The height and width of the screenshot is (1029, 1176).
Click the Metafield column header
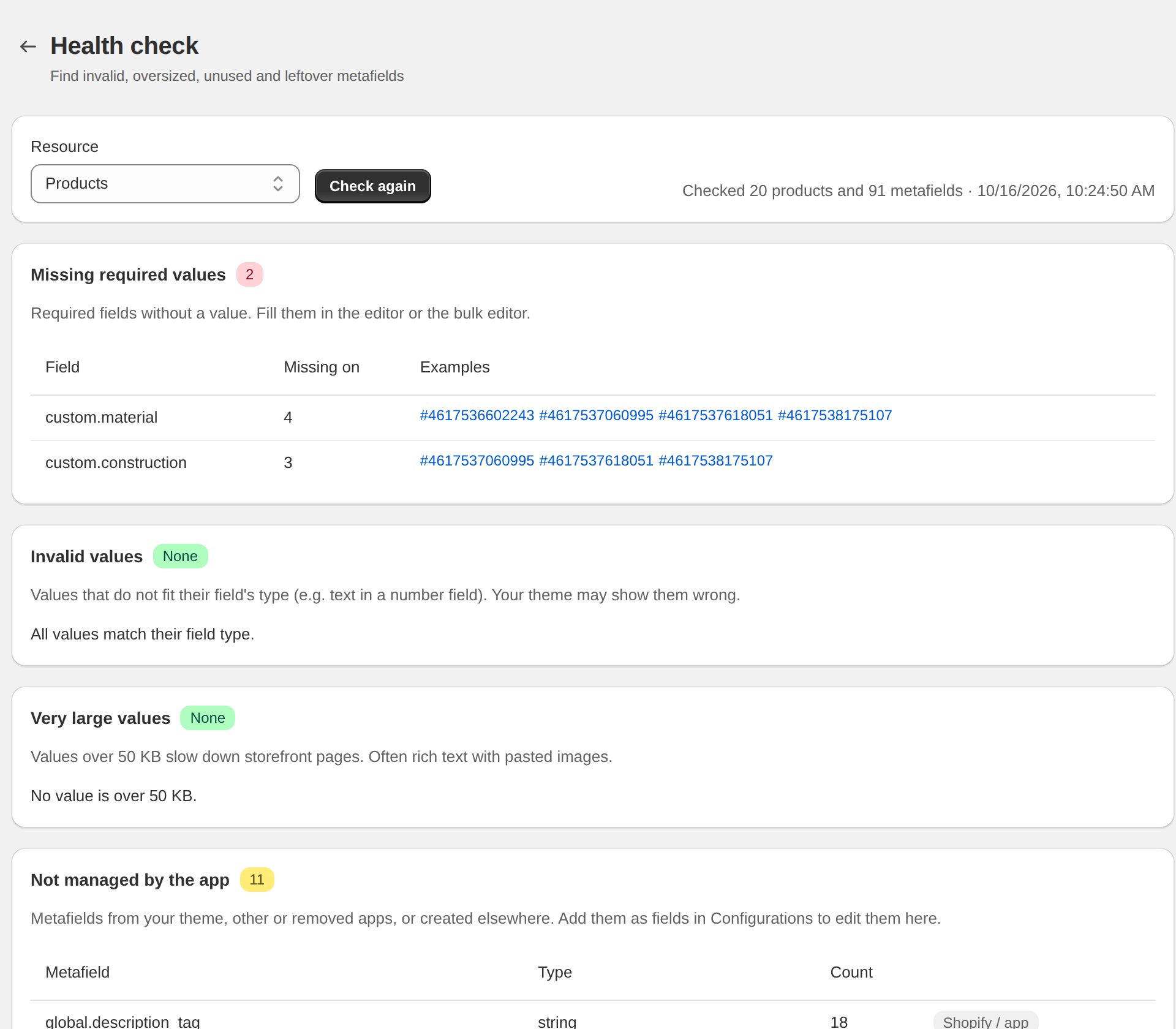click(x=77, y=973)
